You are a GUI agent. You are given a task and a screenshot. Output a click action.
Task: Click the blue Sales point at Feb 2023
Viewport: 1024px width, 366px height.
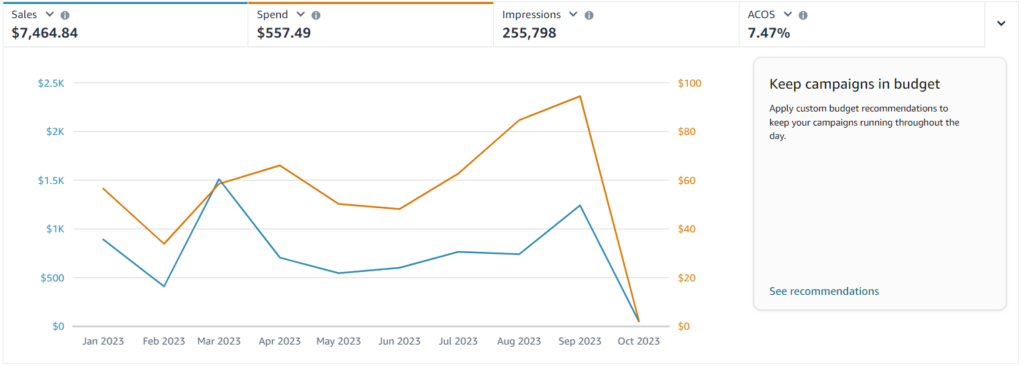tap(163, 286)
